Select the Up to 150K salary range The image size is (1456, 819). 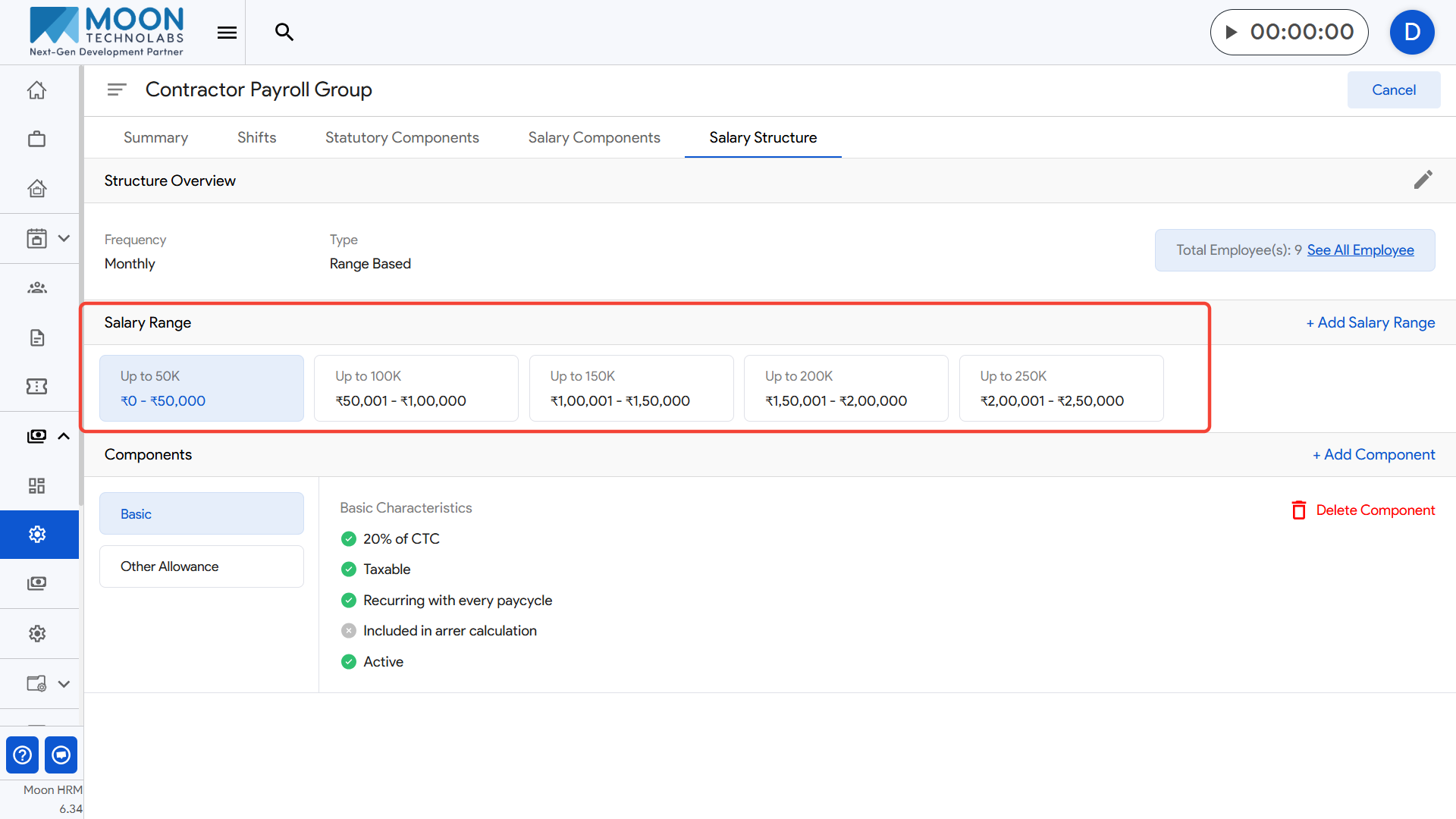click(631, 388)
